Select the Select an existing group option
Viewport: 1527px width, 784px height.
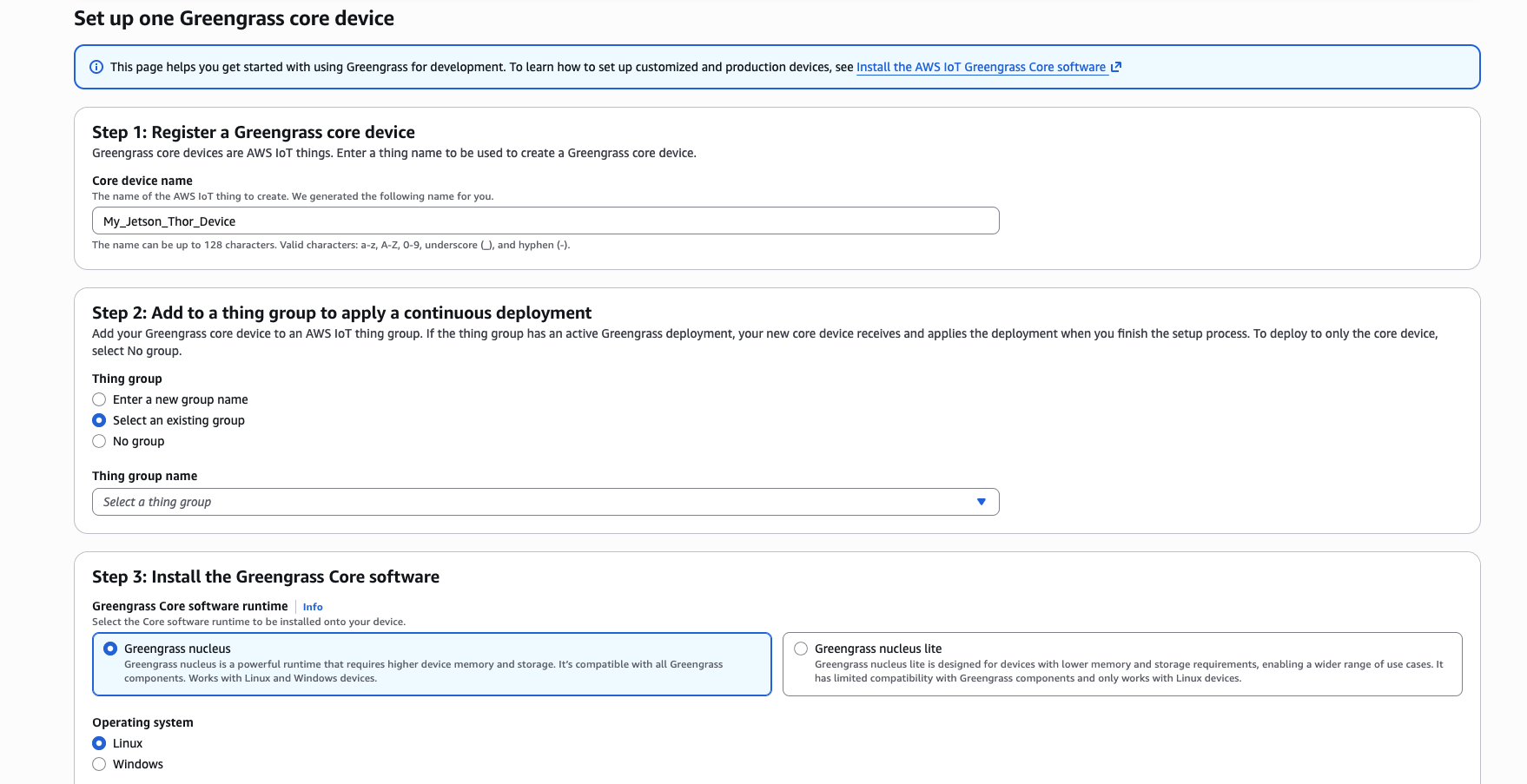99,420
